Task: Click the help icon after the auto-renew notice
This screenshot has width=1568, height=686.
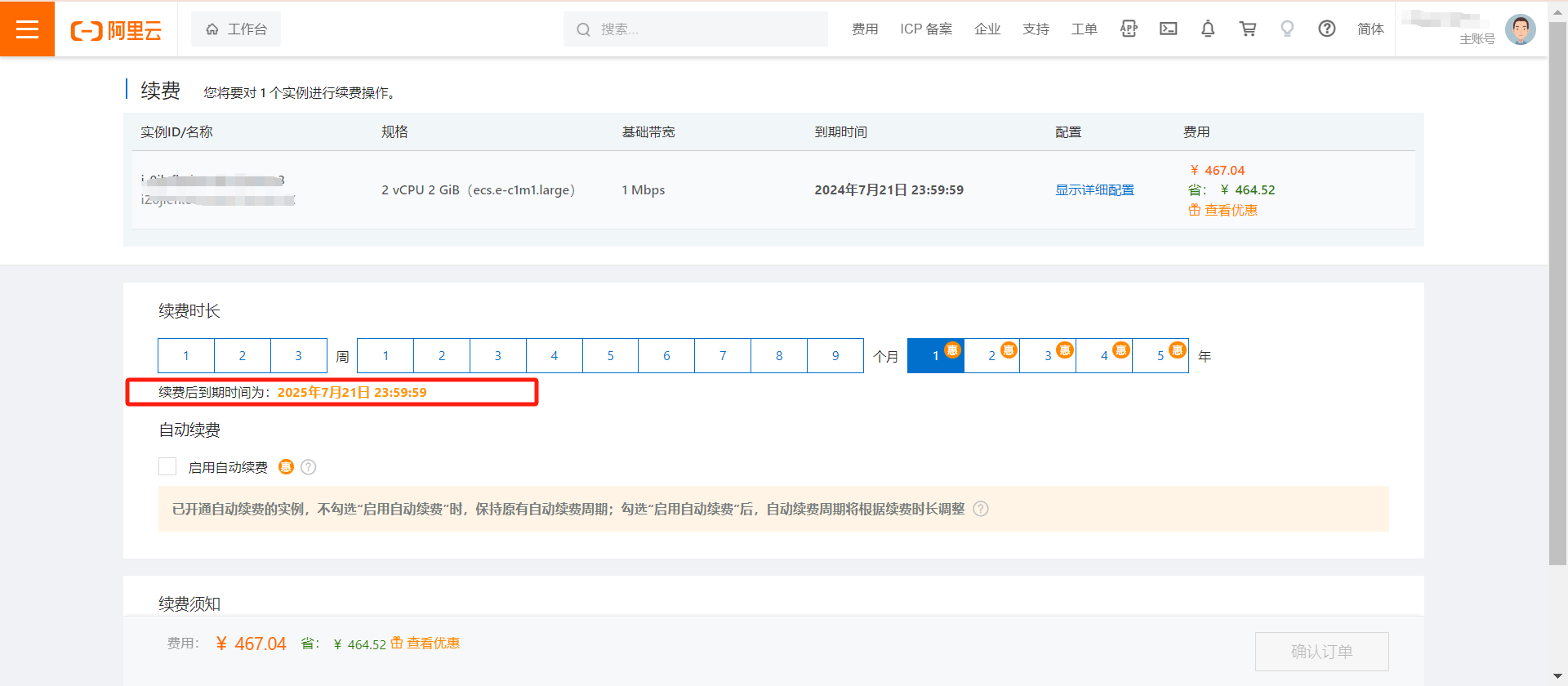Action: click(x=981, y=509)
